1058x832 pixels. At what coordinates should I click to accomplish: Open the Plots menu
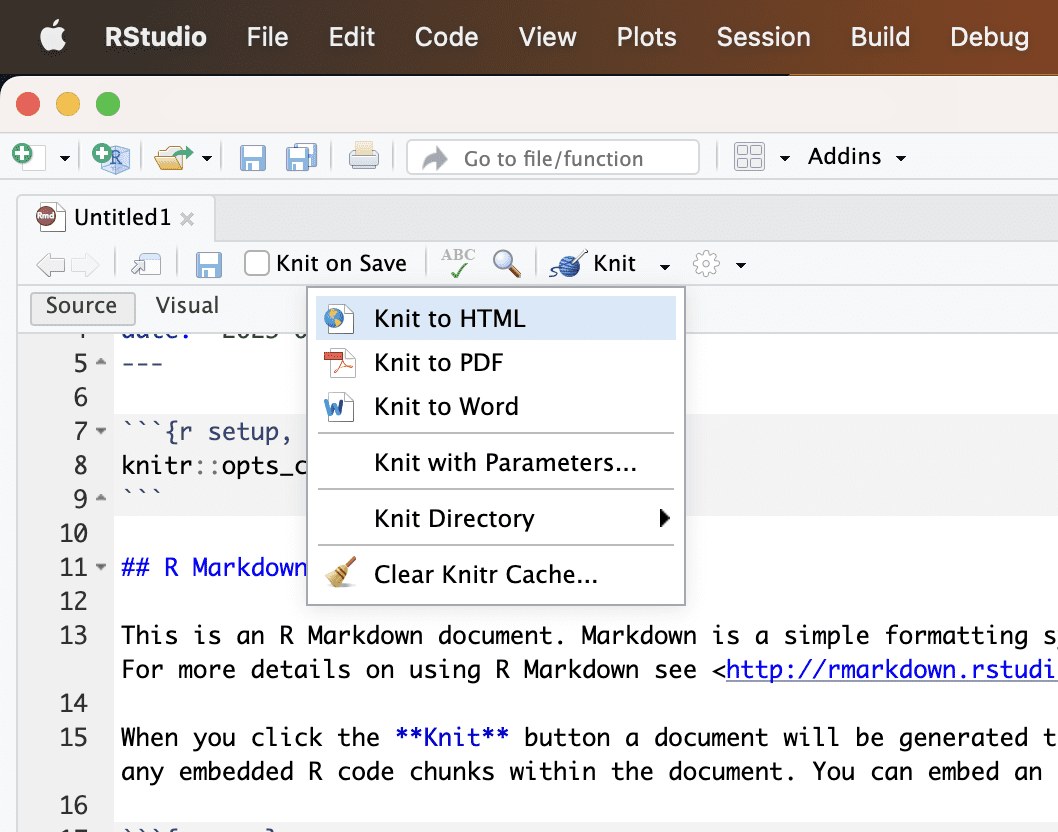pos(646,37)
